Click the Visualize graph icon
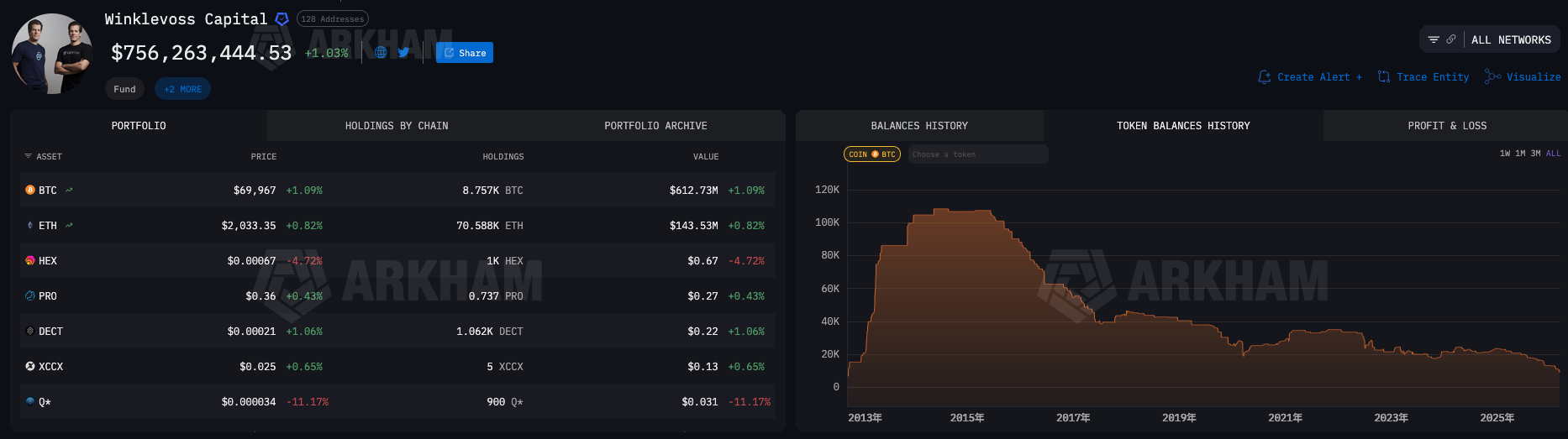The width and height of the screenshot is (1568, 439). point(1492,76)
